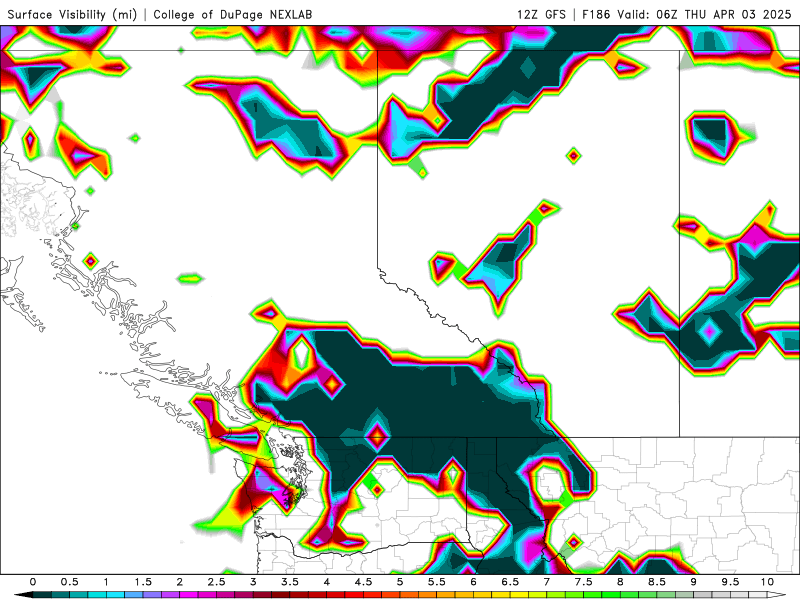The image size is (800, 600).
Task: Click the "12Z GFS" model run text
Action: tap(541, 14)
